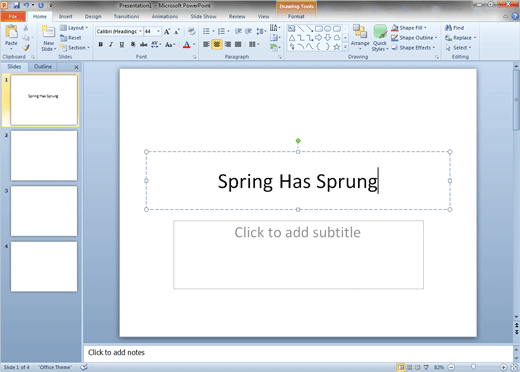Select slide 4 thumbnail
The height and width of the screenshot is (372, 520).
tap(44, 267)
